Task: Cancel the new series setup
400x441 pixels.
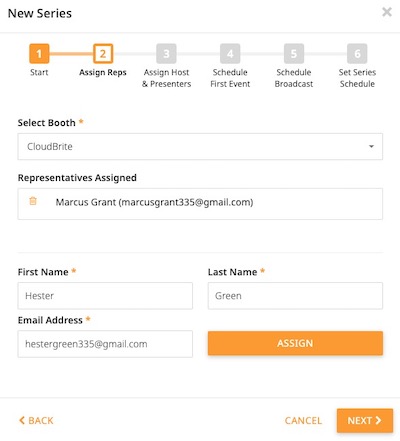Action: click(x=303, y=420)
